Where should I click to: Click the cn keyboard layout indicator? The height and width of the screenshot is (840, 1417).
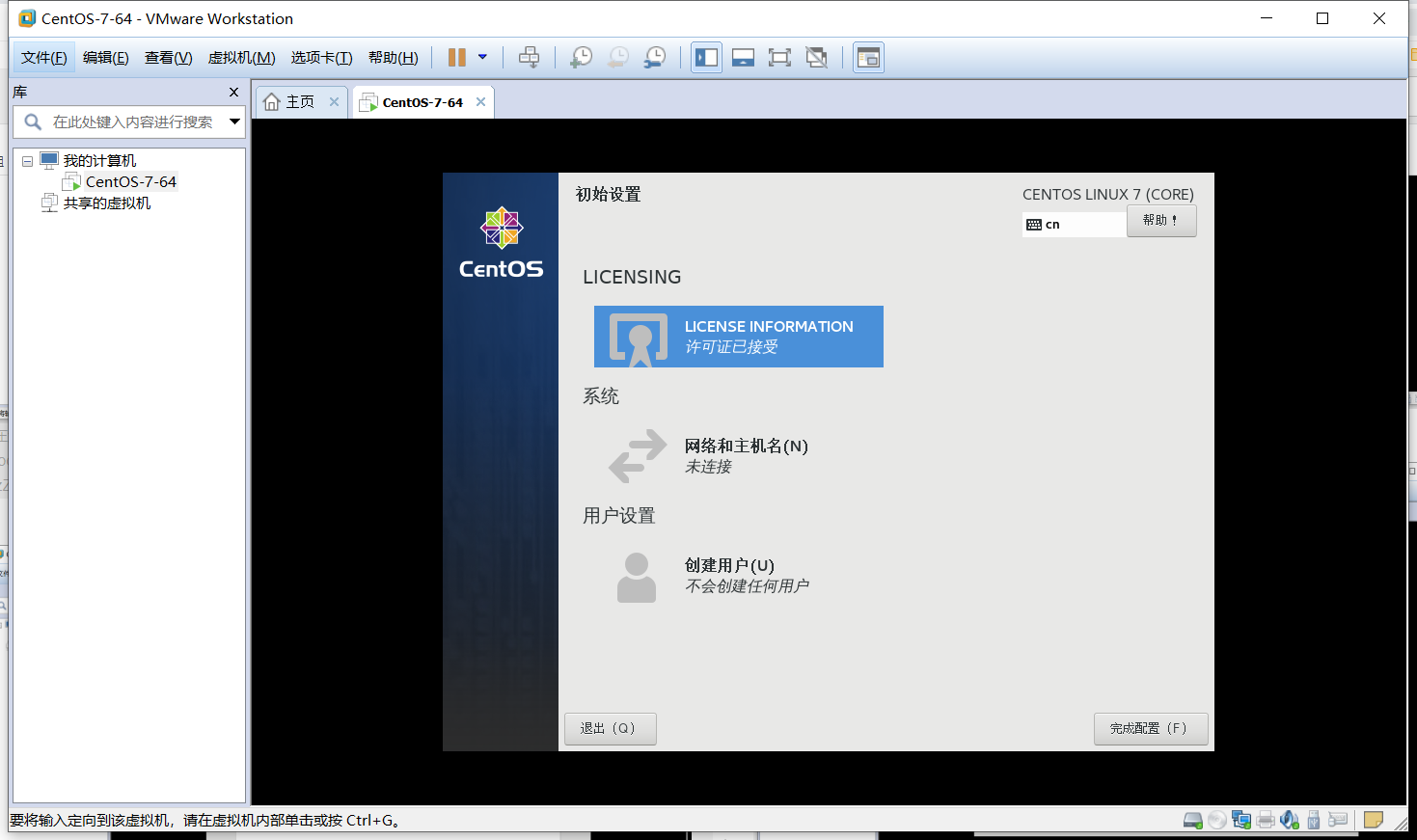pos(1074,225)
